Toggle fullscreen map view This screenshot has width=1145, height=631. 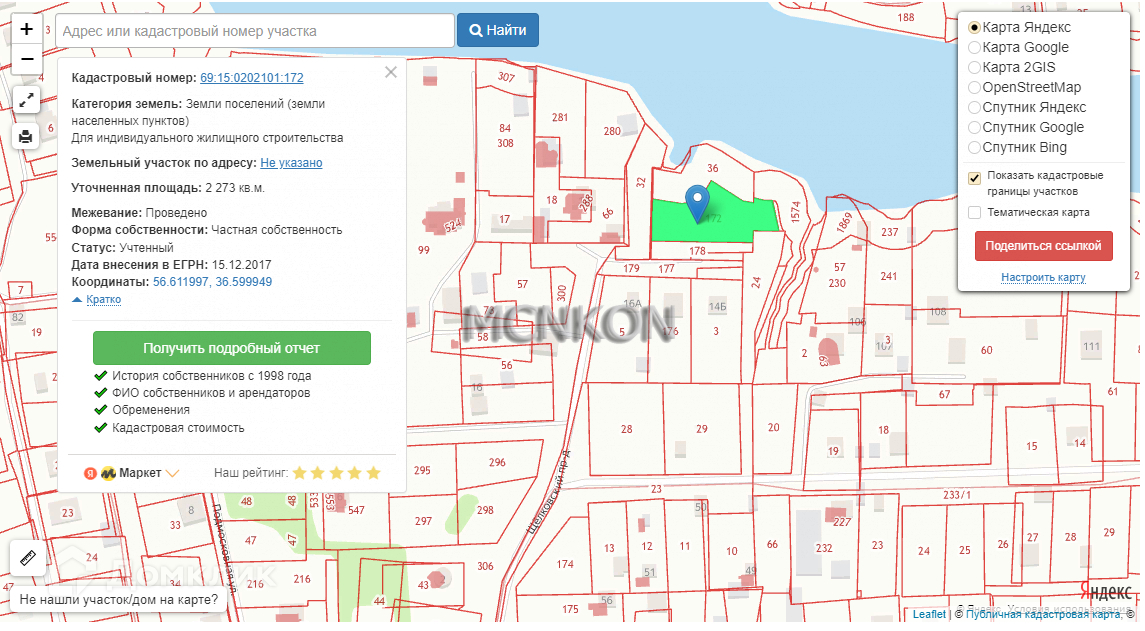click(26, 100)
